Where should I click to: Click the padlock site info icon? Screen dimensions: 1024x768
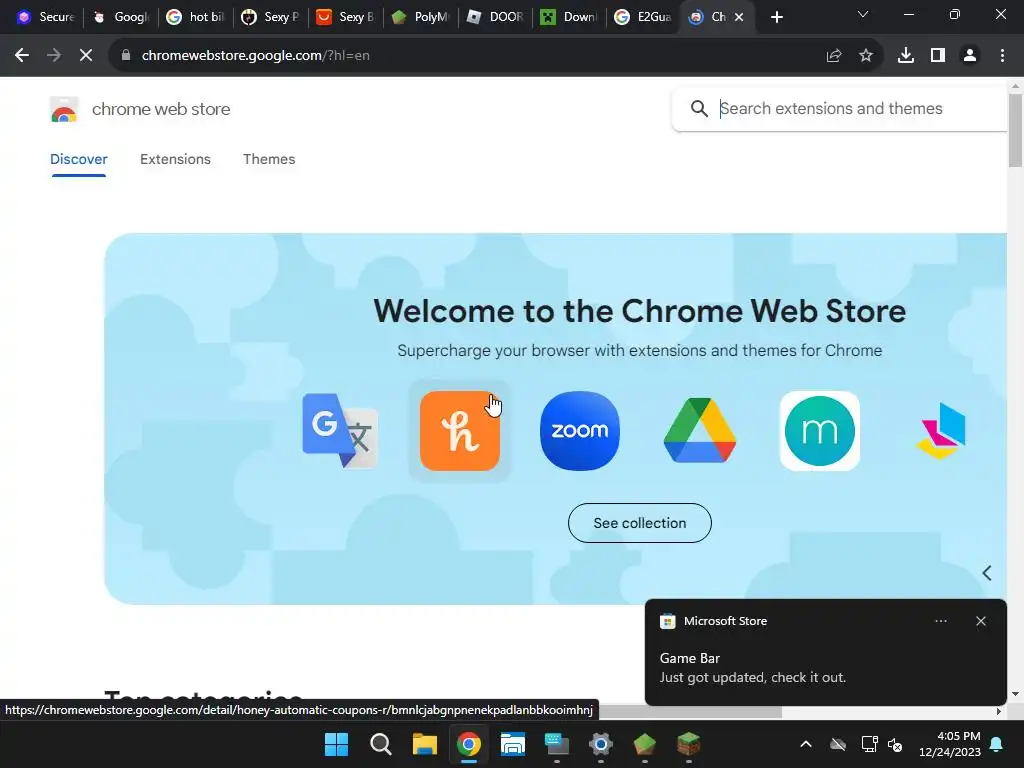pos(126,56)
